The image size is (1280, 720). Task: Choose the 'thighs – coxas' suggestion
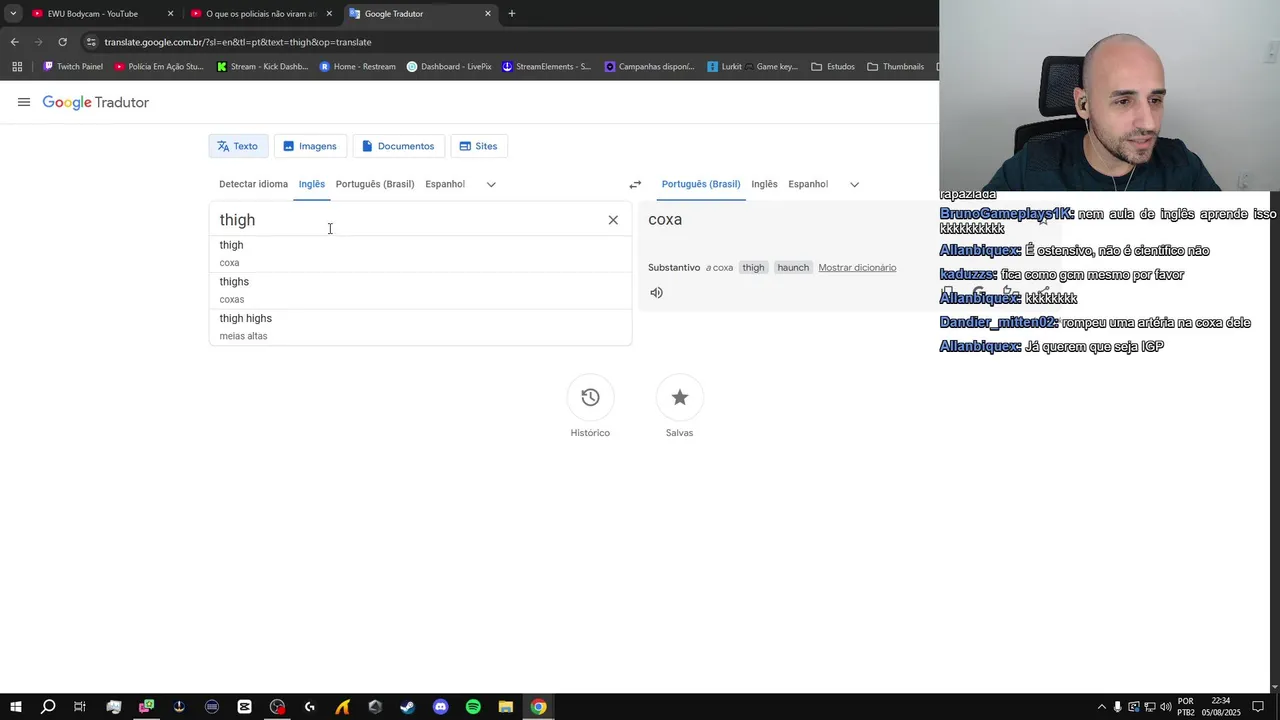click(420, 290)
